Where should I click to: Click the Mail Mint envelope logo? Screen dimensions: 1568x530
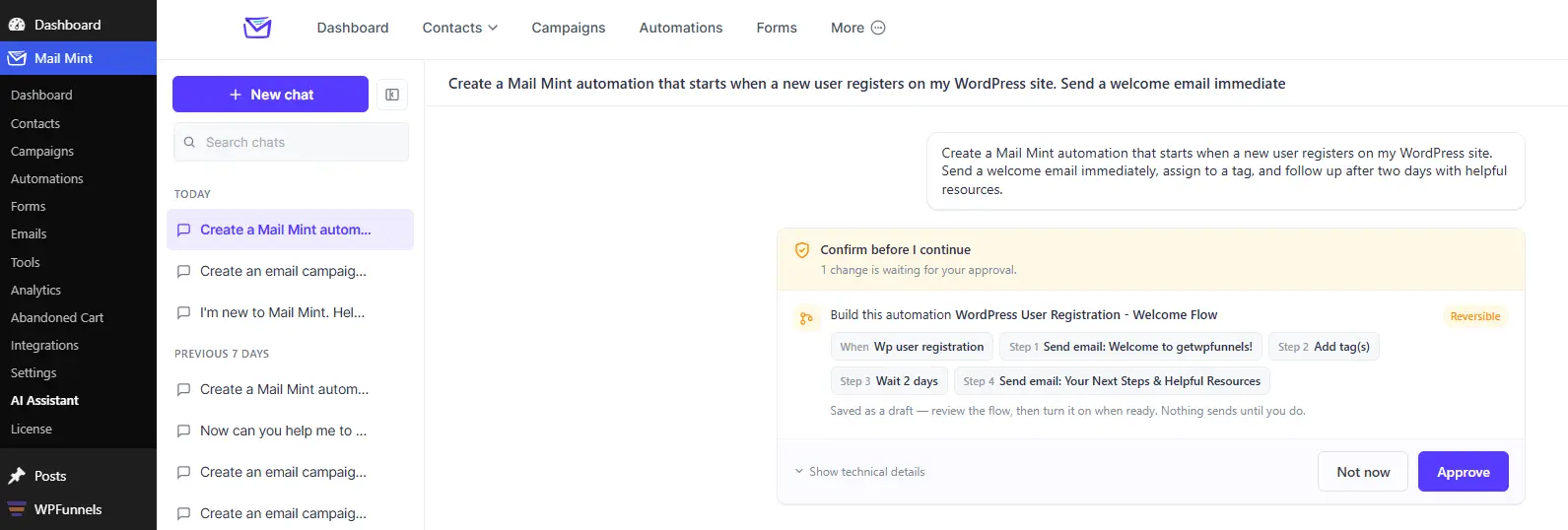[x=257, y=28]
